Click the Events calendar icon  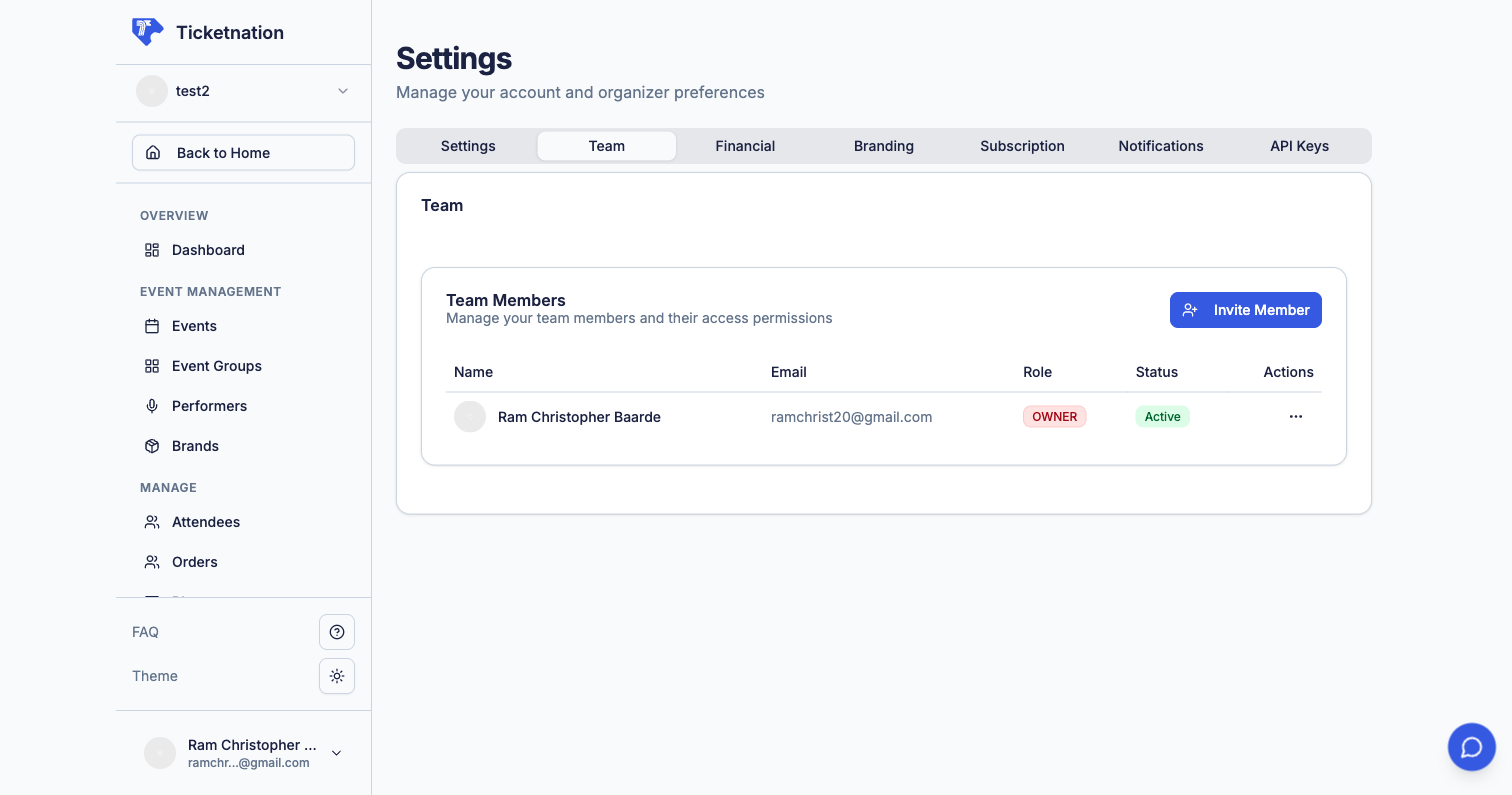(x=152, y=326)
